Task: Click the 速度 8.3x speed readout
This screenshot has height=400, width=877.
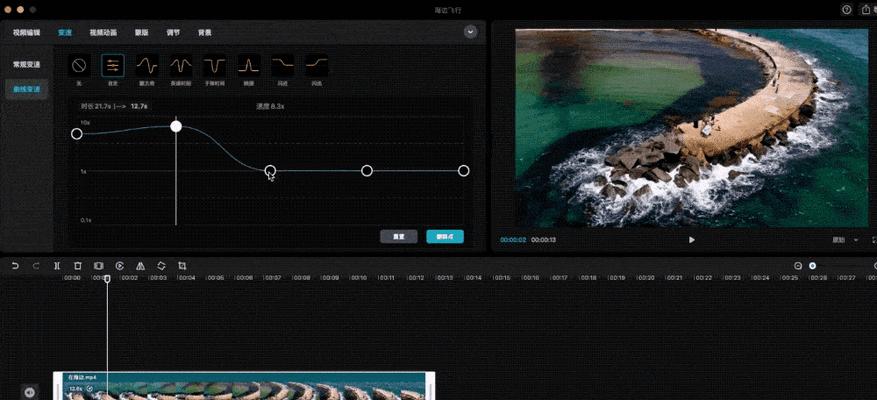Action: [270, 106]
